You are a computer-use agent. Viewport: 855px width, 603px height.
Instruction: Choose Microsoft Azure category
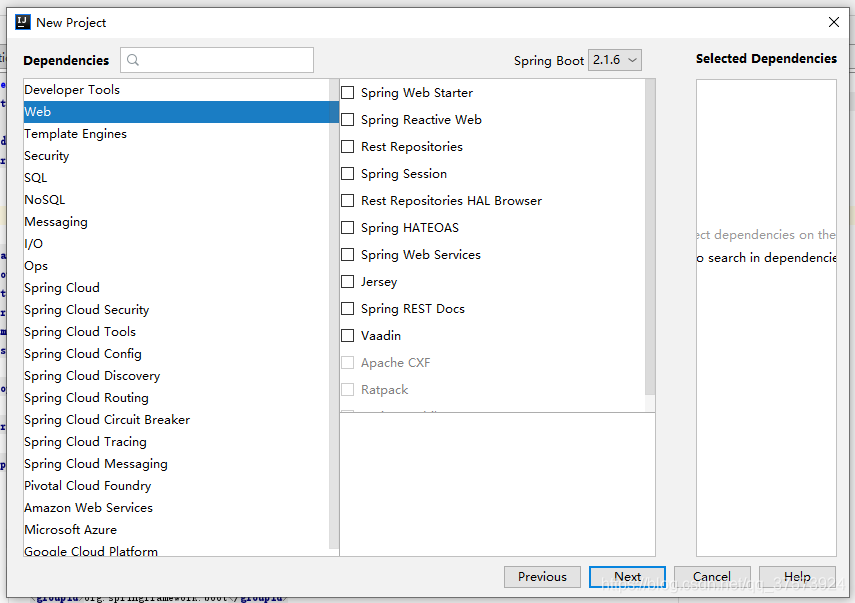click(177, 529)
